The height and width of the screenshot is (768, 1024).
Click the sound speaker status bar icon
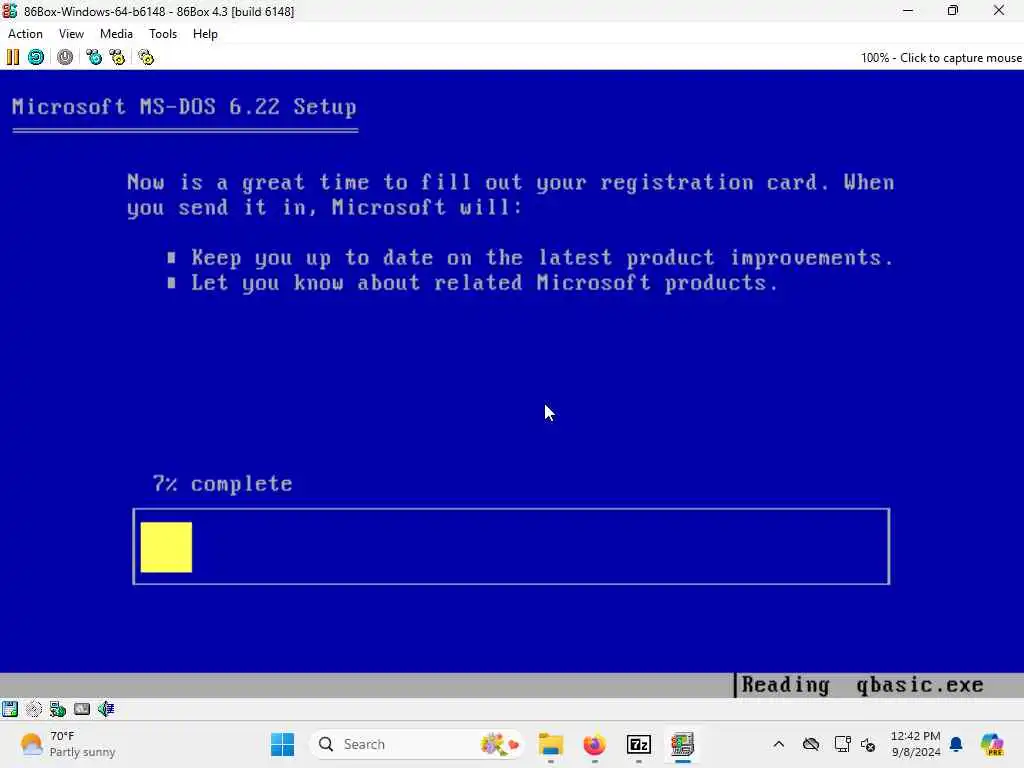(106, 709)
